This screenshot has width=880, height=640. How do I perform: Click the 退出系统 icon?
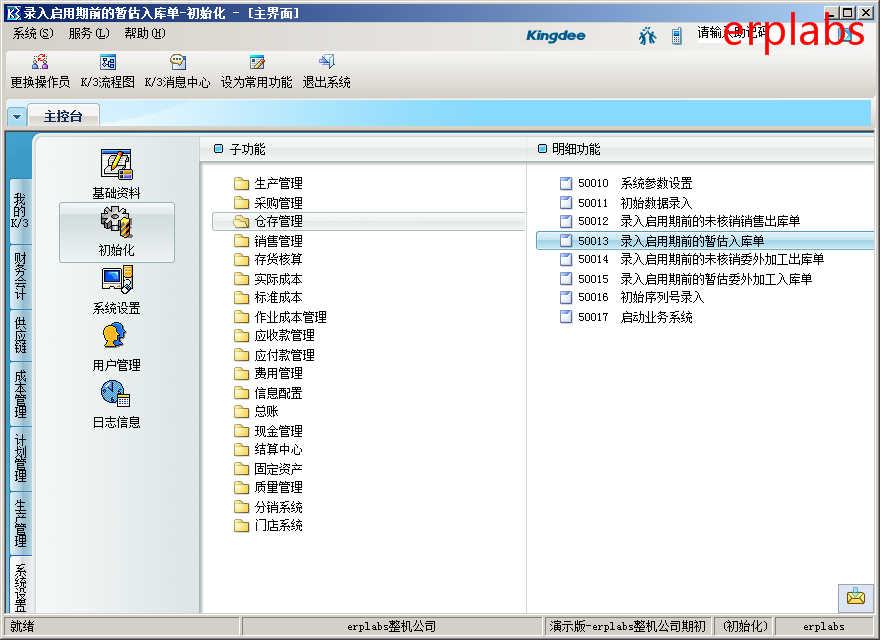[327, 62]
